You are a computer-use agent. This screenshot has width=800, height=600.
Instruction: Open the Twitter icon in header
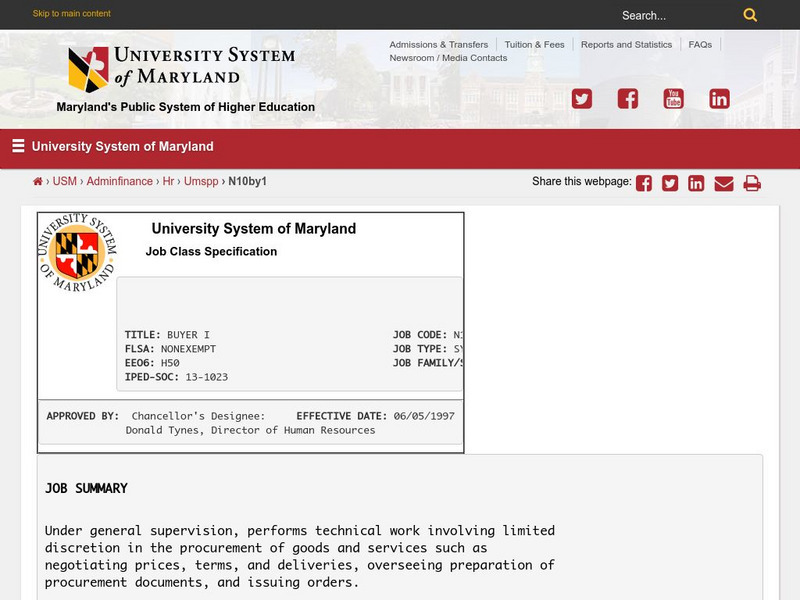coord(581,98)
